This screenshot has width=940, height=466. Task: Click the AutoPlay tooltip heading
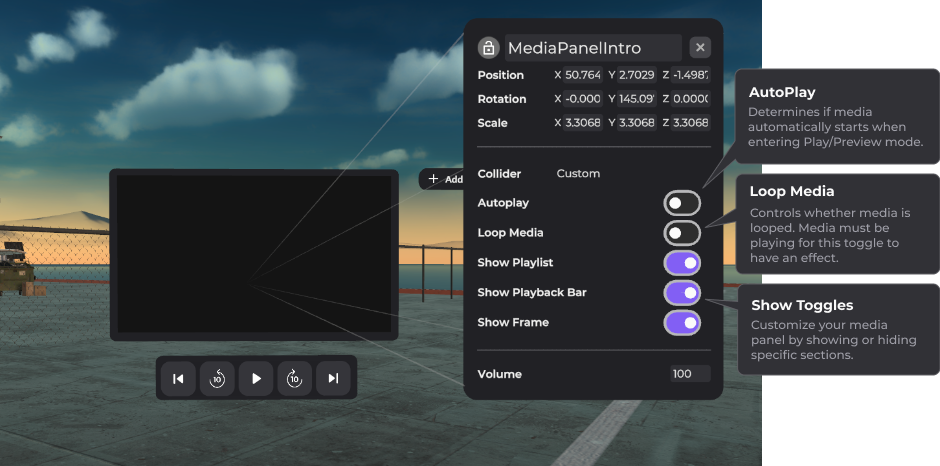(x=782, y=92)
